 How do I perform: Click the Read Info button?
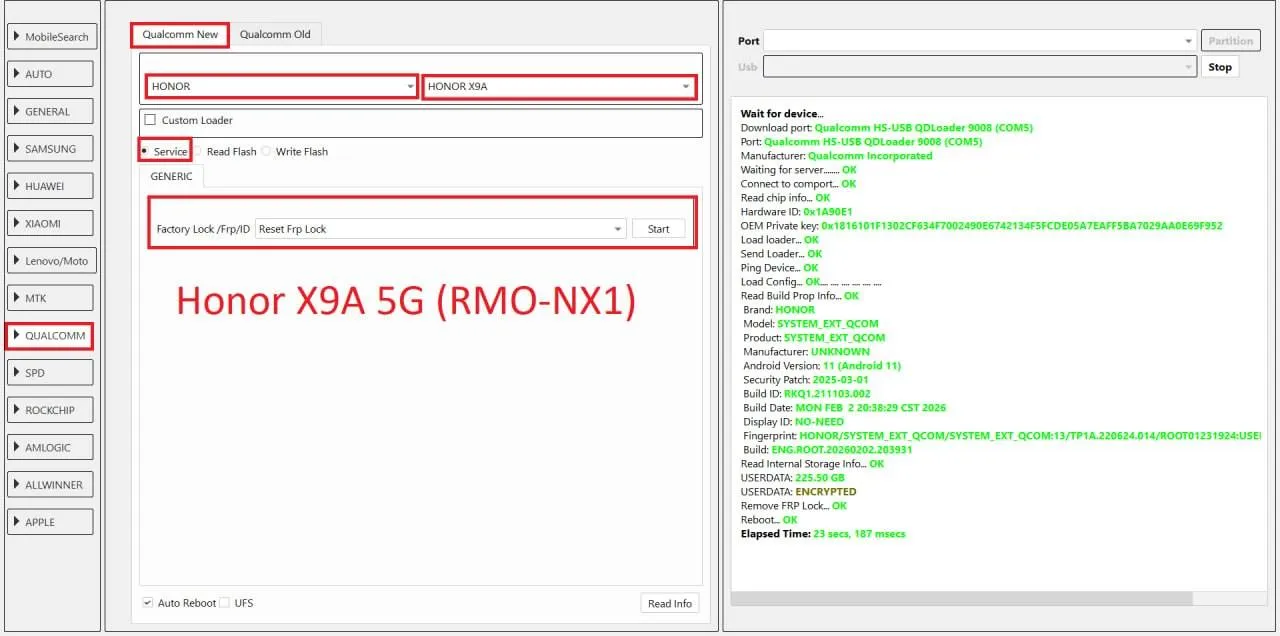[669, 603]
